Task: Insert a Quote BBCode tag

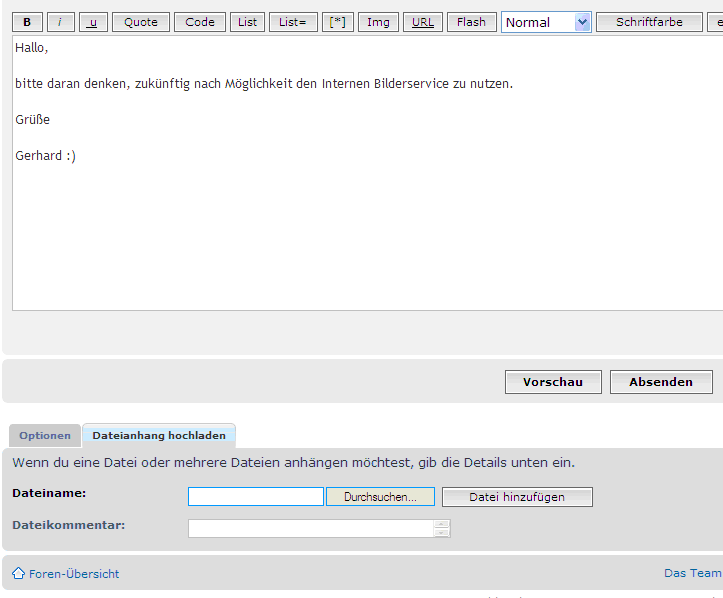Action: [x=141, y=22]
